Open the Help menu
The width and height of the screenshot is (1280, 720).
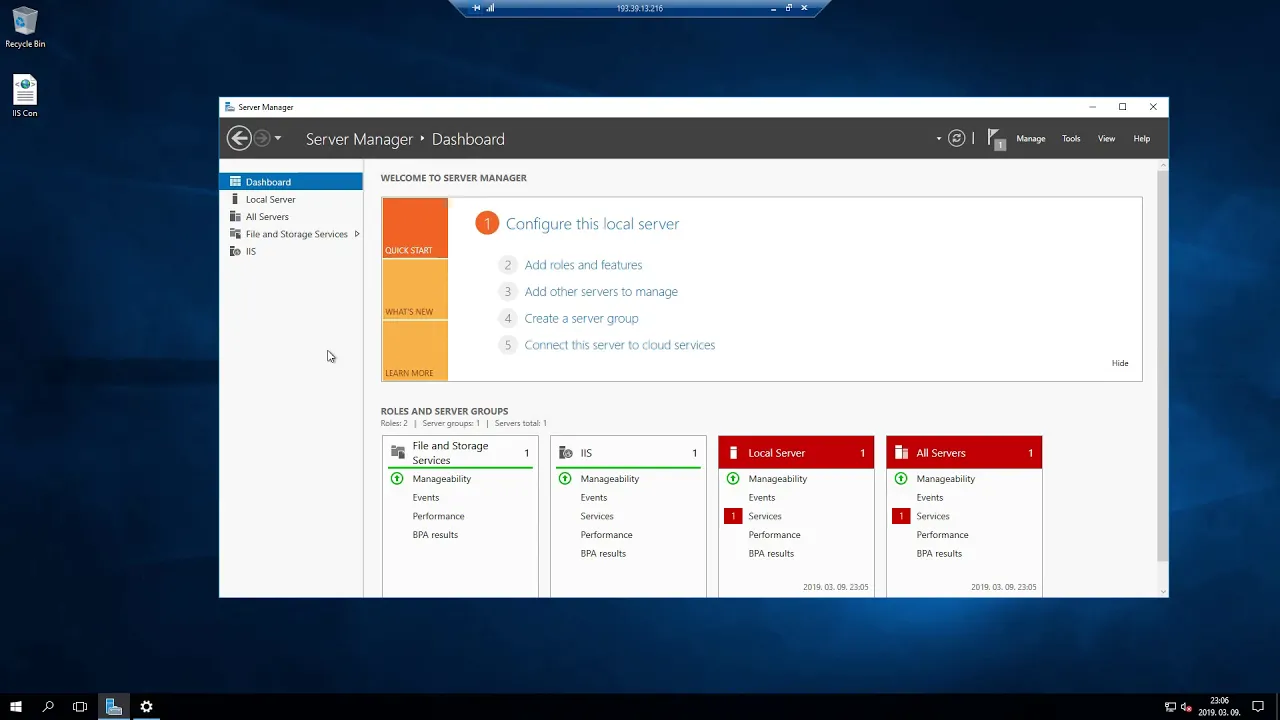click(x=1141, y=139)
